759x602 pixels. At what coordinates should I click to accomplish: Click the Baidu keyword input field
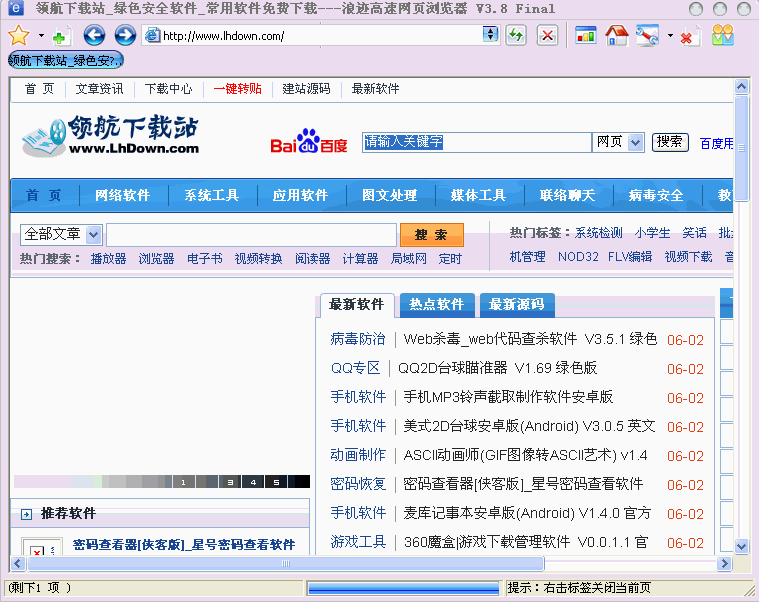click(477, 142)
